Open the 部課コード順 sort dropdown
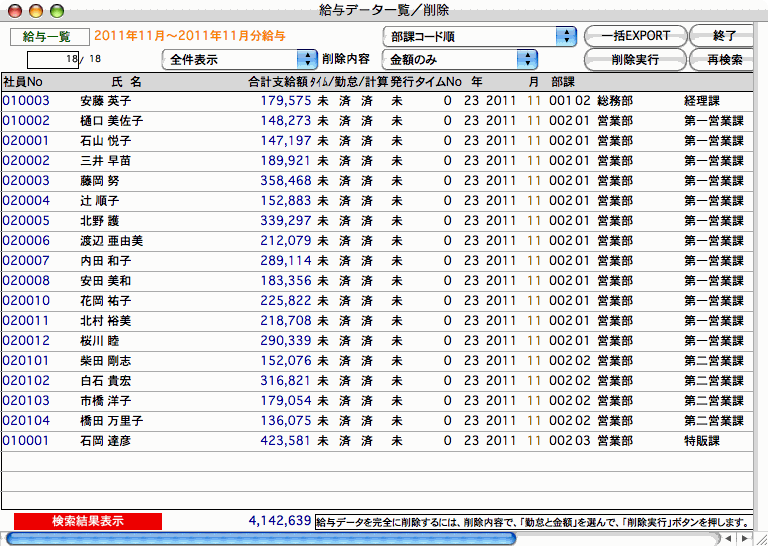This screenshot has width=768, height=546. pyautogui.click(x=479, y=36)
